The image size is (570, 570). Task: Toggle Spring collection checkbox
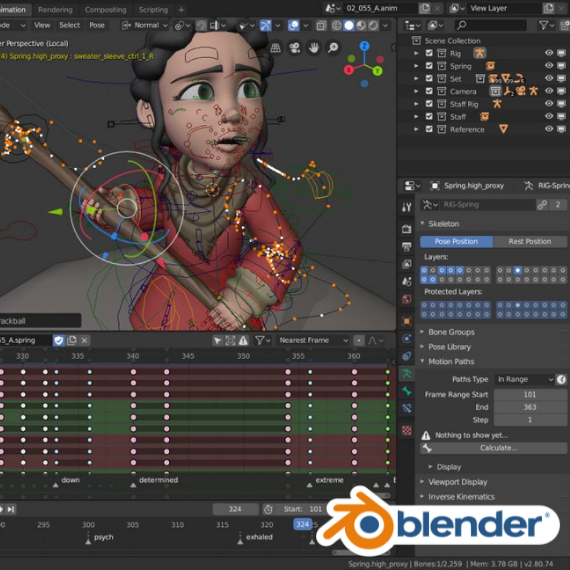[429, 66]
